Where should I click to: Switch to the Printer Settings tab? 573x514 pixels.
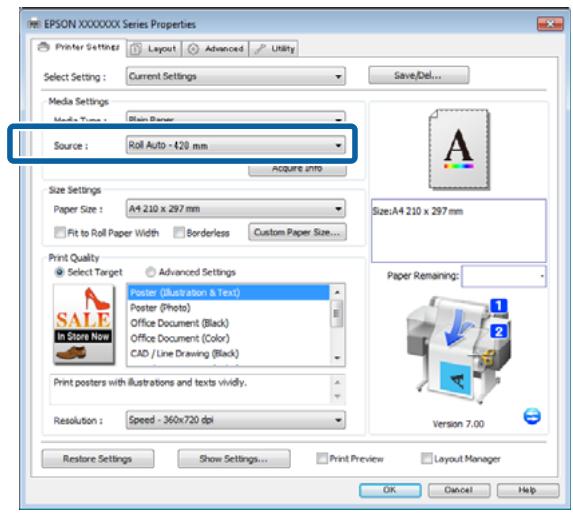(x=79, y=47)
